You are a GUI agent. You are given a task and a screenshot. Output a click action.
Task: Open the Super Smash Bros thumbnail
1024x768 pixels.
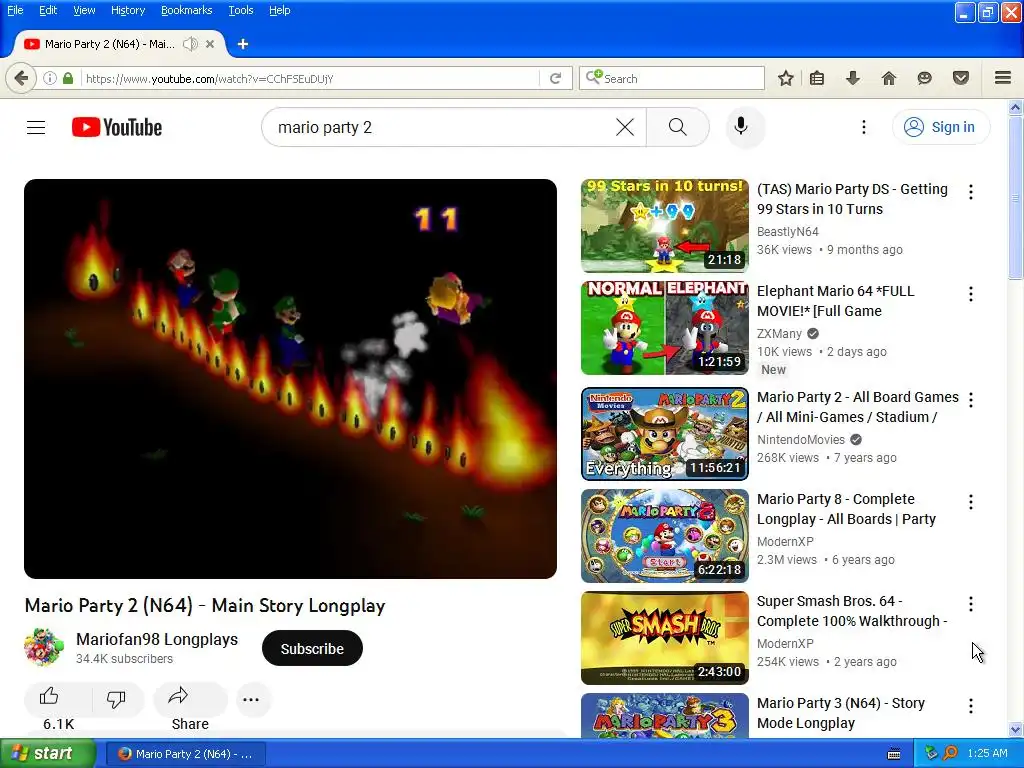pos(664,637)
